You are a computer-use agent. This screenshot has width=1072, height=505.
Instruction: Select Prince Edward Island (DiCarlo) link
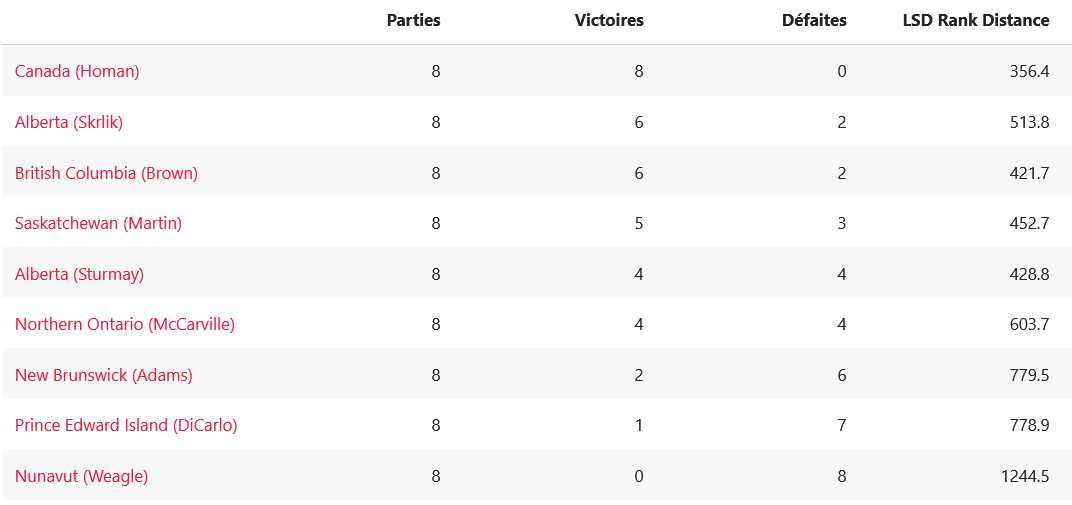point(126,425)
